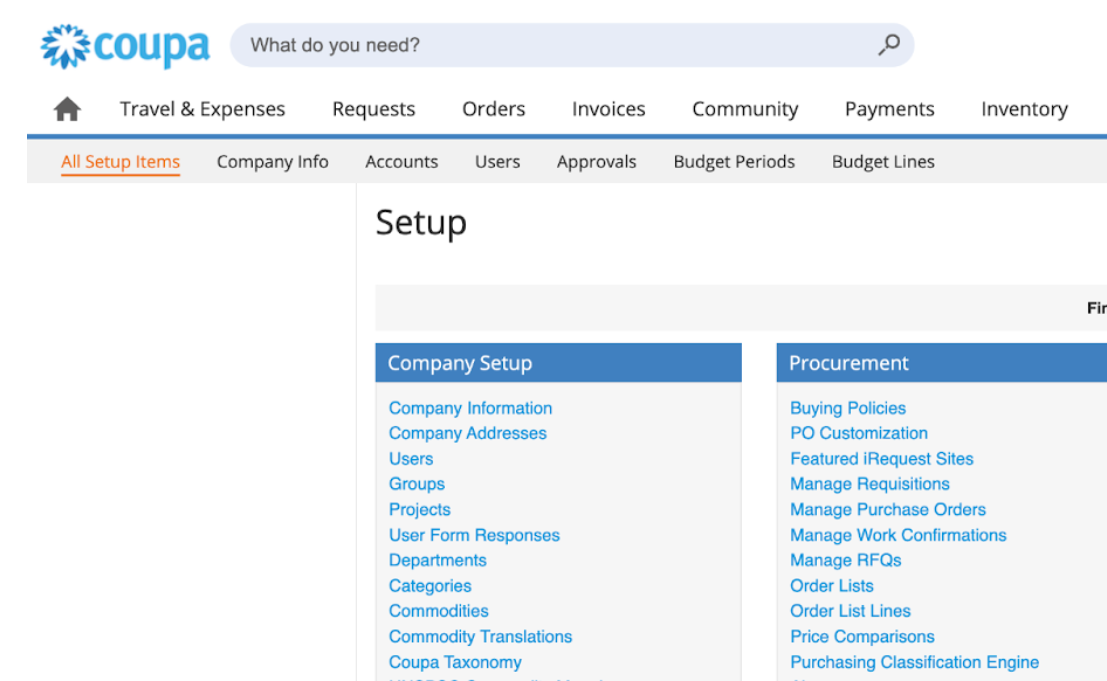Viewport: 1107px width, 681px height.
Task: Click the Groups setup link
Action: [416, 484]
